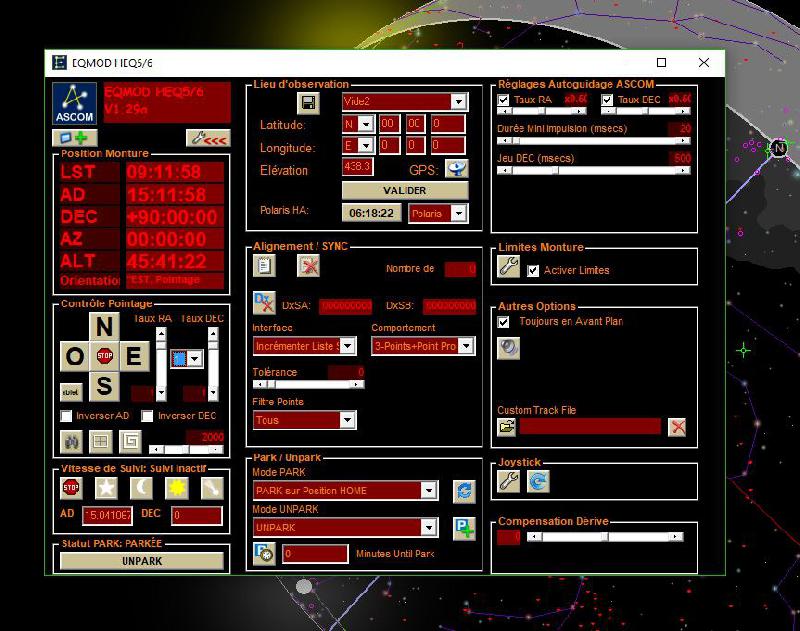Open the Longitude E direction dropdown
Screen dimensions: 800x631
coord(365,146)
